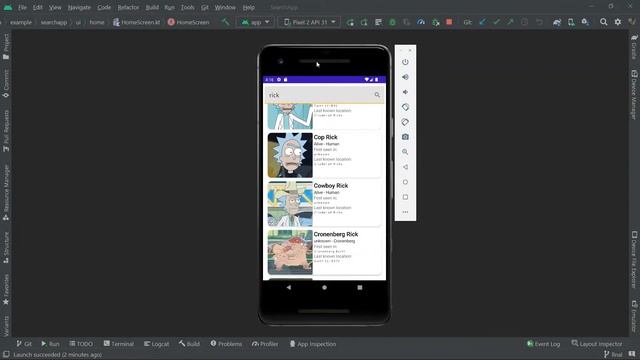Open the app run configuration dropdown
This screenshot has height=360, width=640.
[x=255, y=22]
